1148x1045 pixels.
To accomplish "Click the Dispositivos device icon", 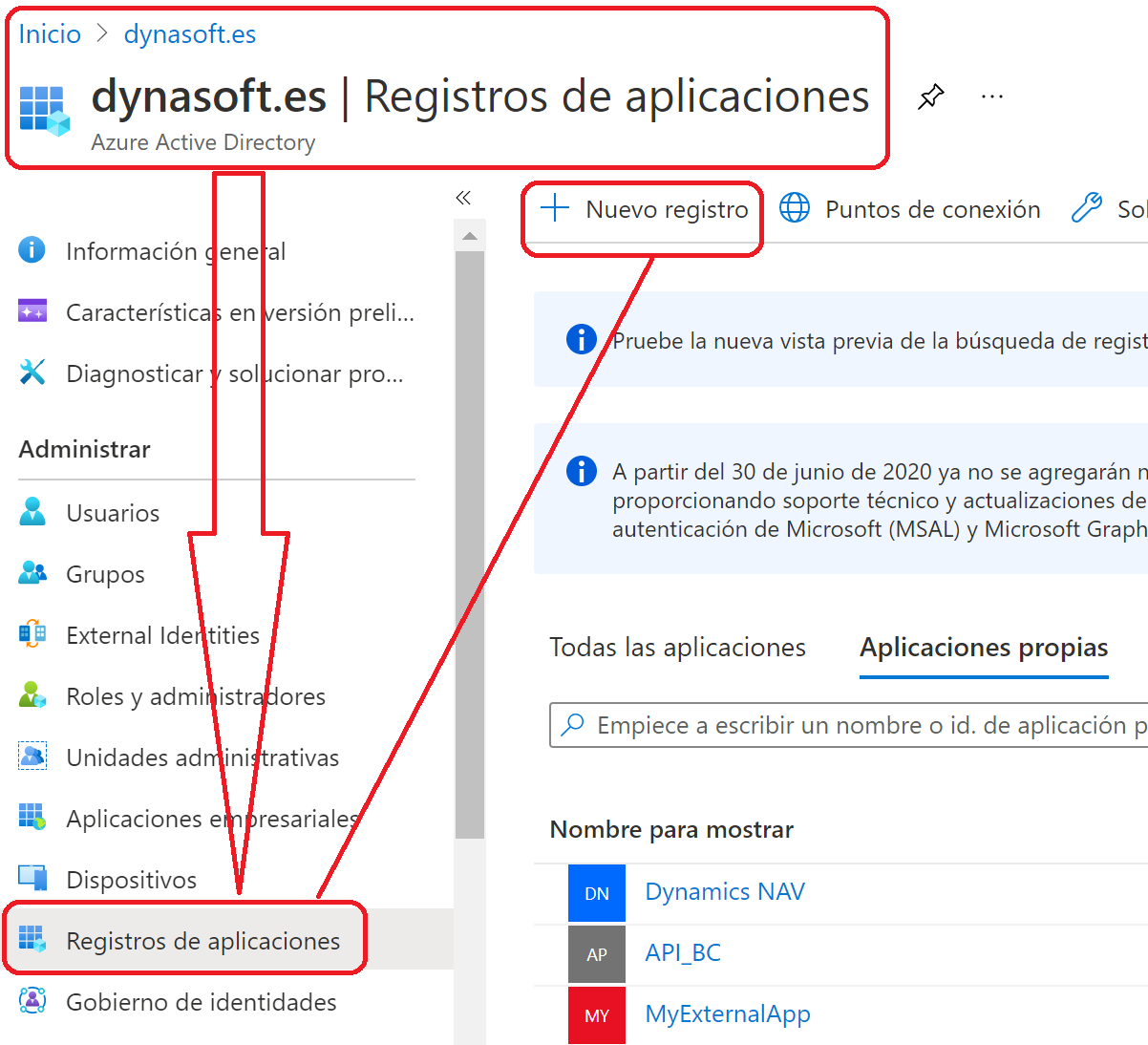I will pos(32,879).
